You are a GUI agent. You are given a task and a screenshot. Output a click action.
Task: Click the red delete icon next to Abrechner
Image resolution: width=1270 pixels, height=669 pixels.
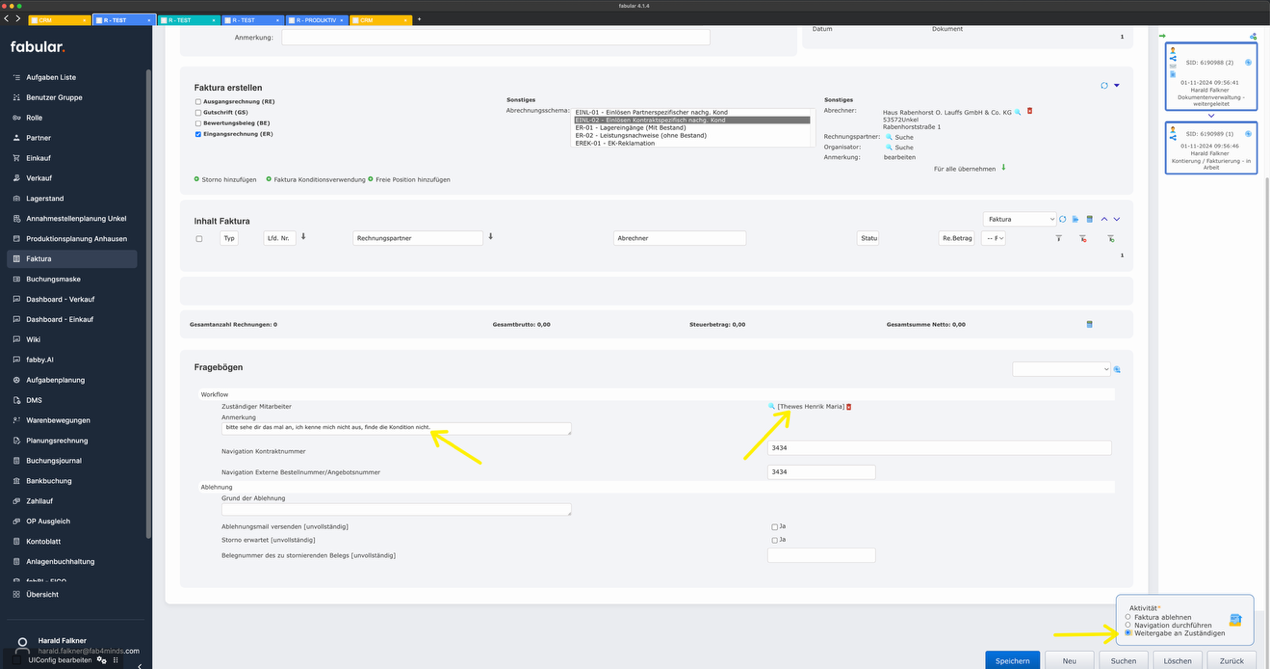1030,111
